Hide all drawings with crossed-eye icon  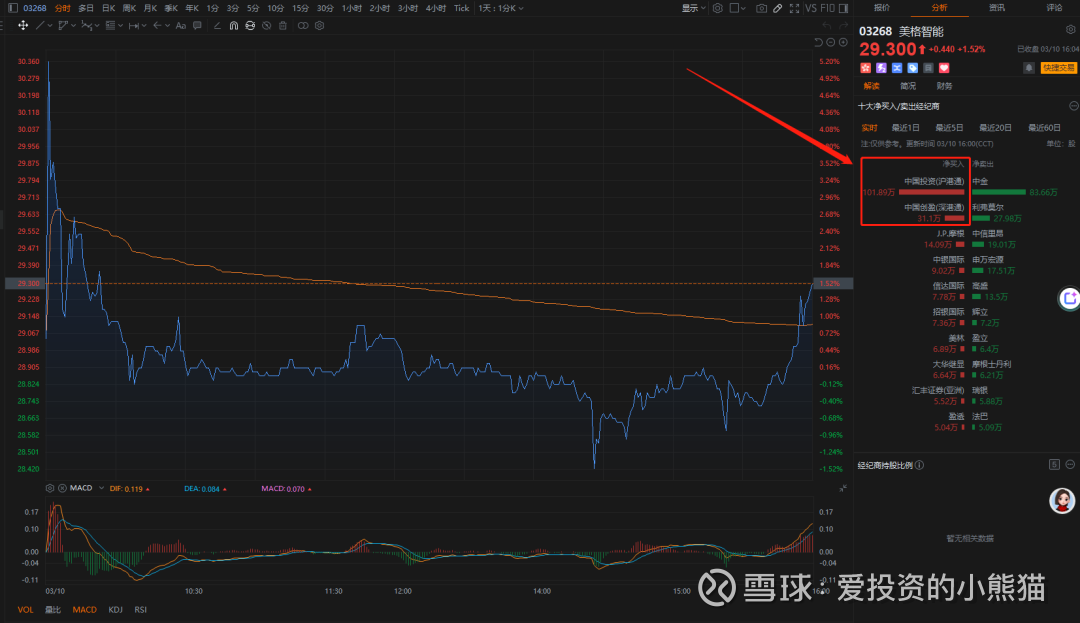267,25
